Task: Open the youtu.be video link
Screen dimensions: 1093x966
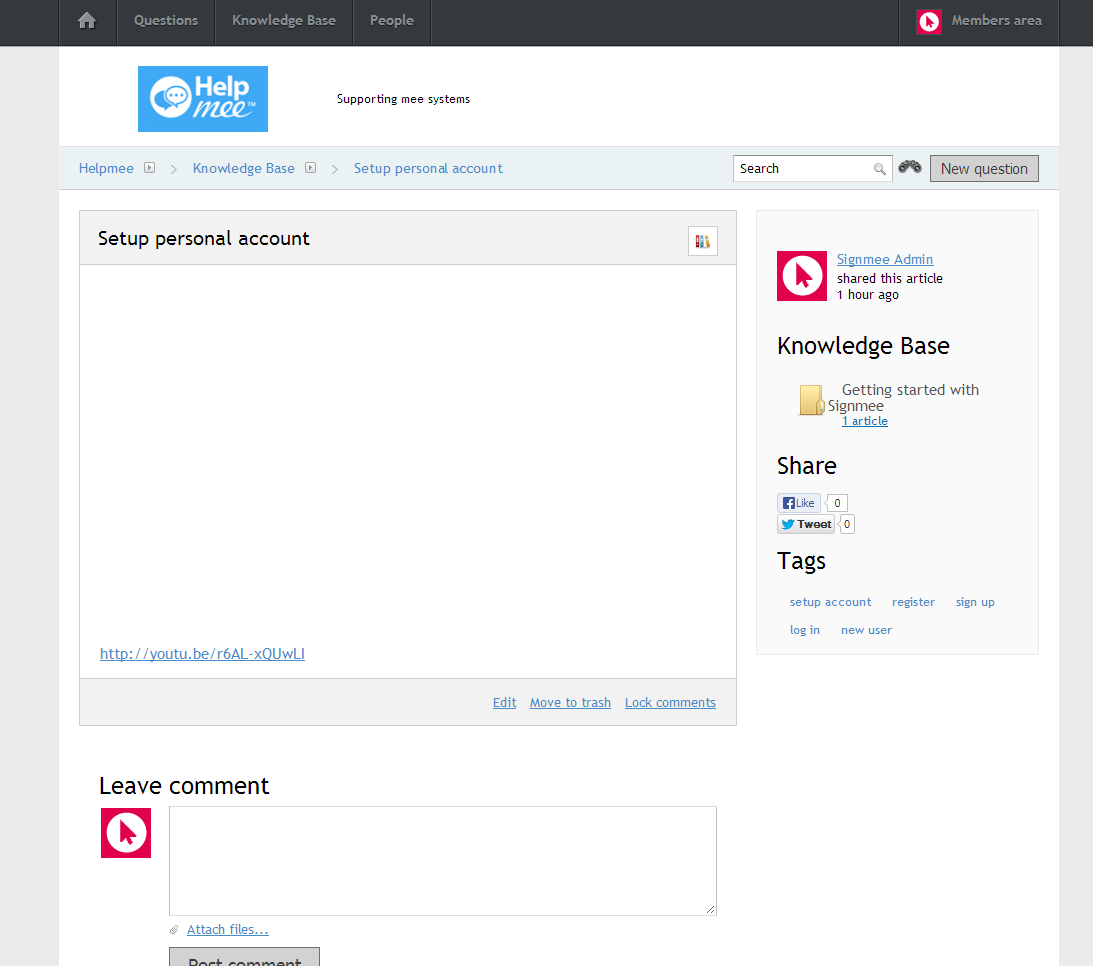Action: click(202, 654)
